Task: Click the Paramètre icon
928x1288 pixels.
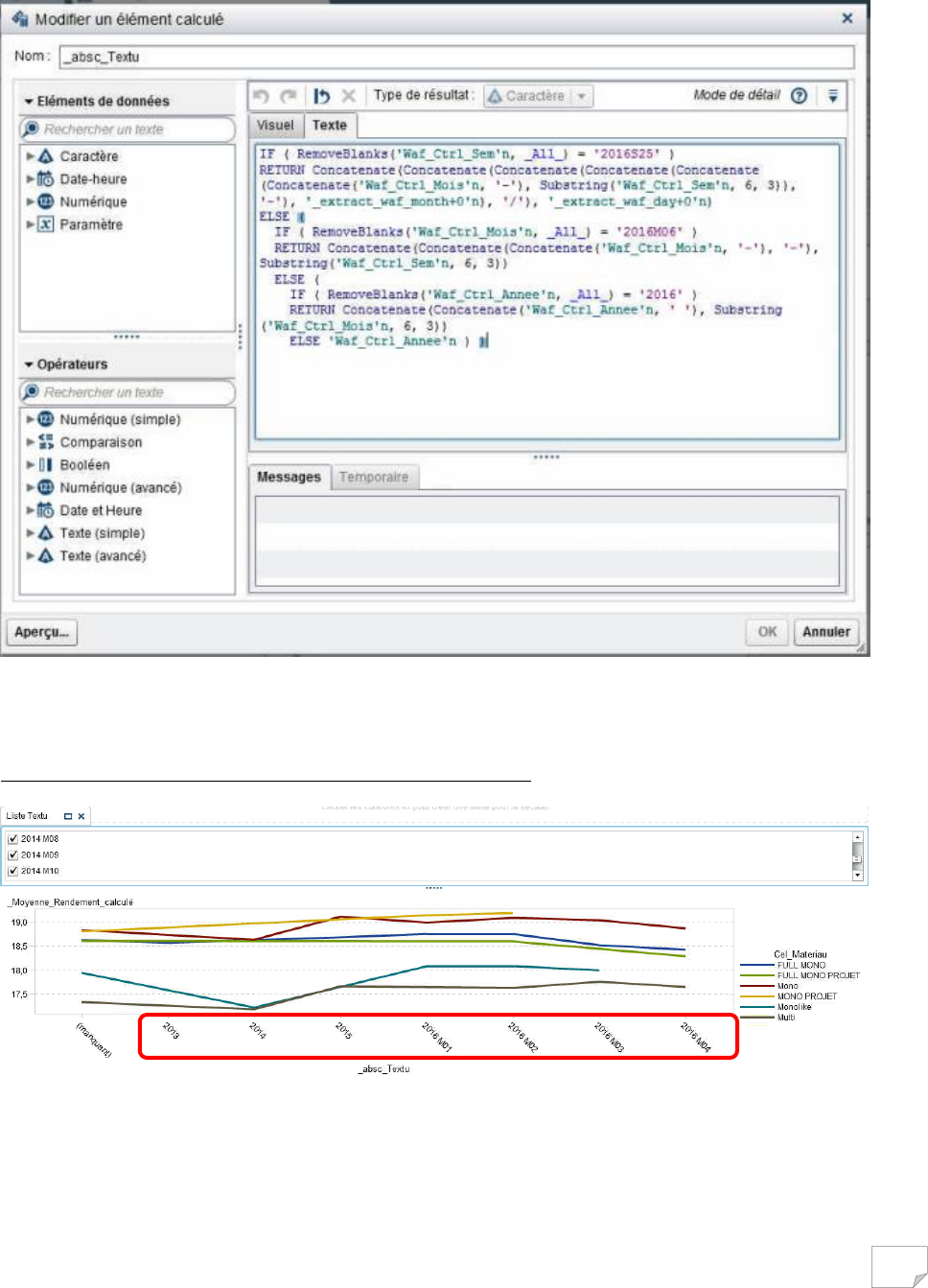Action: [45, 224]
